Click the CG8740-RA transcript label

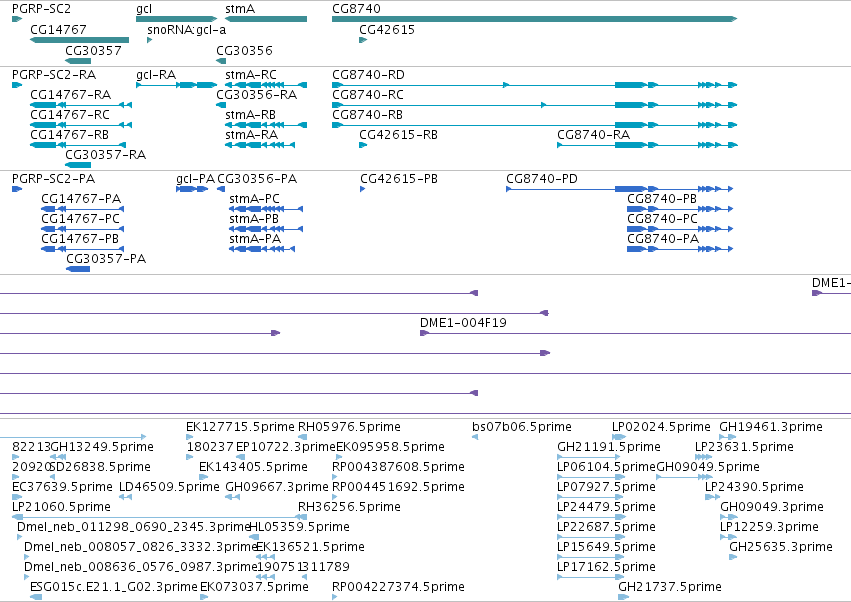(594, 135)
